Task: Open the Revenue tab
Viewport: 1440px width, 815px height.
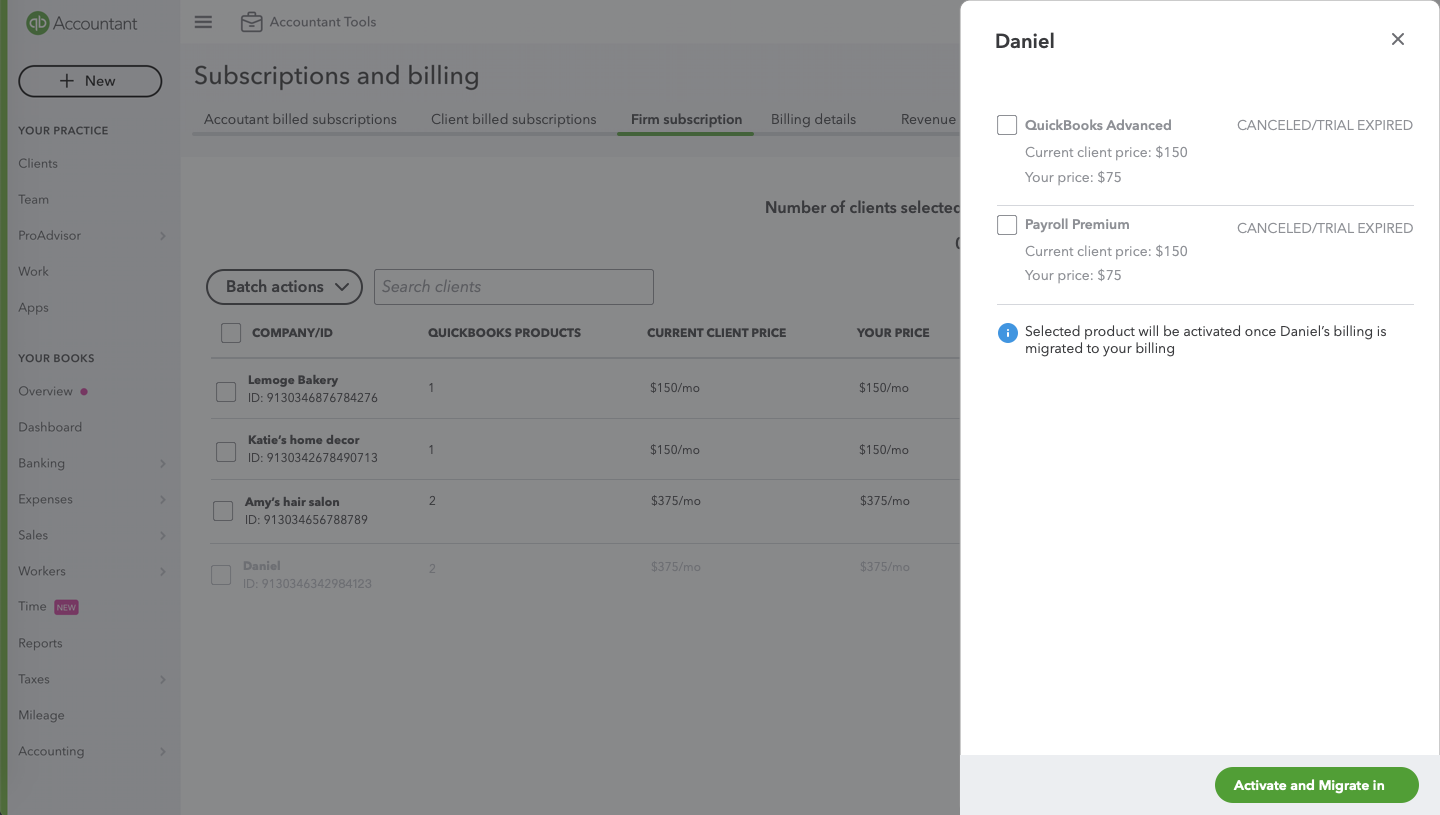Action: (929, 119)
